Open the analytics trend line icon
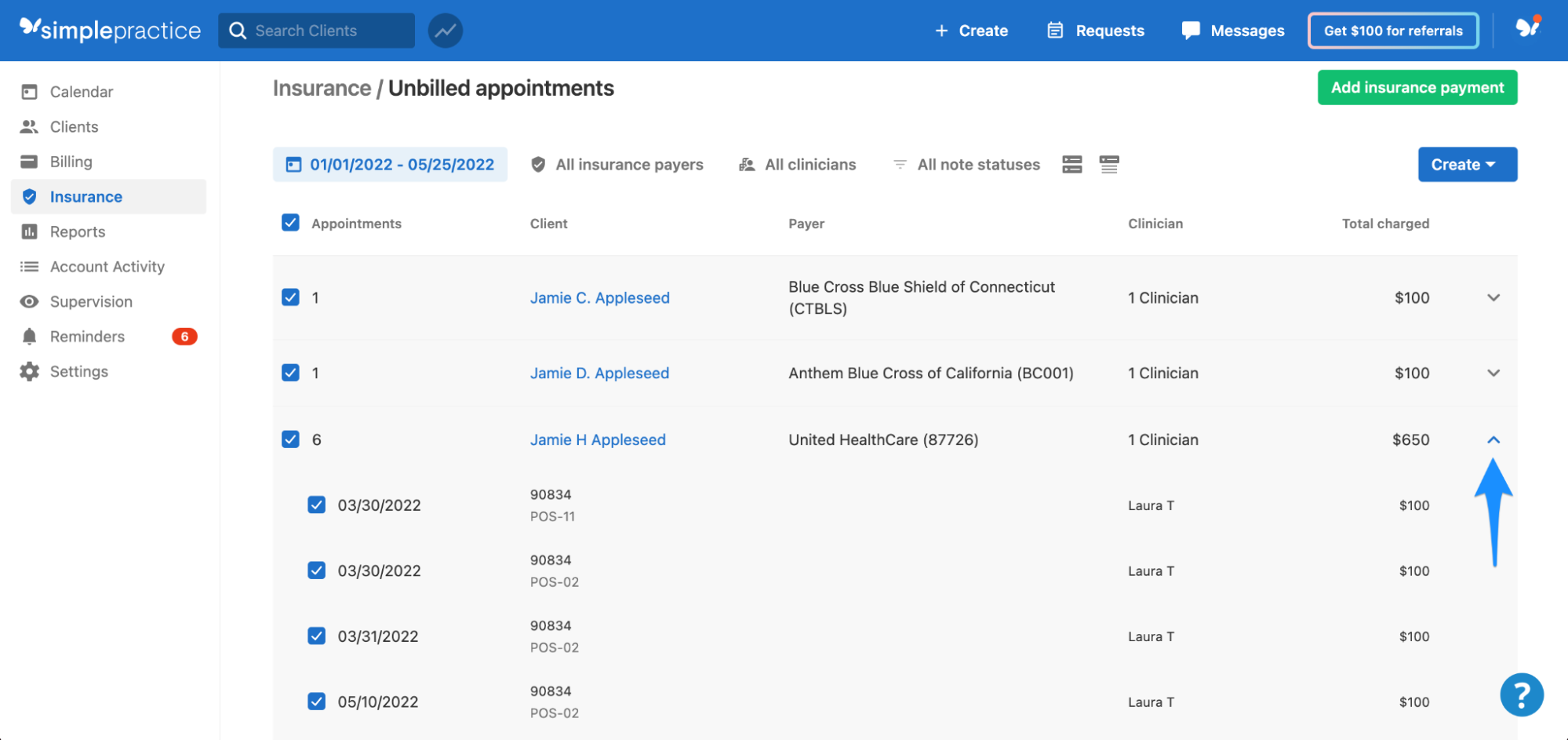This screenshot has height=740, width=1568. pos(446,31)
